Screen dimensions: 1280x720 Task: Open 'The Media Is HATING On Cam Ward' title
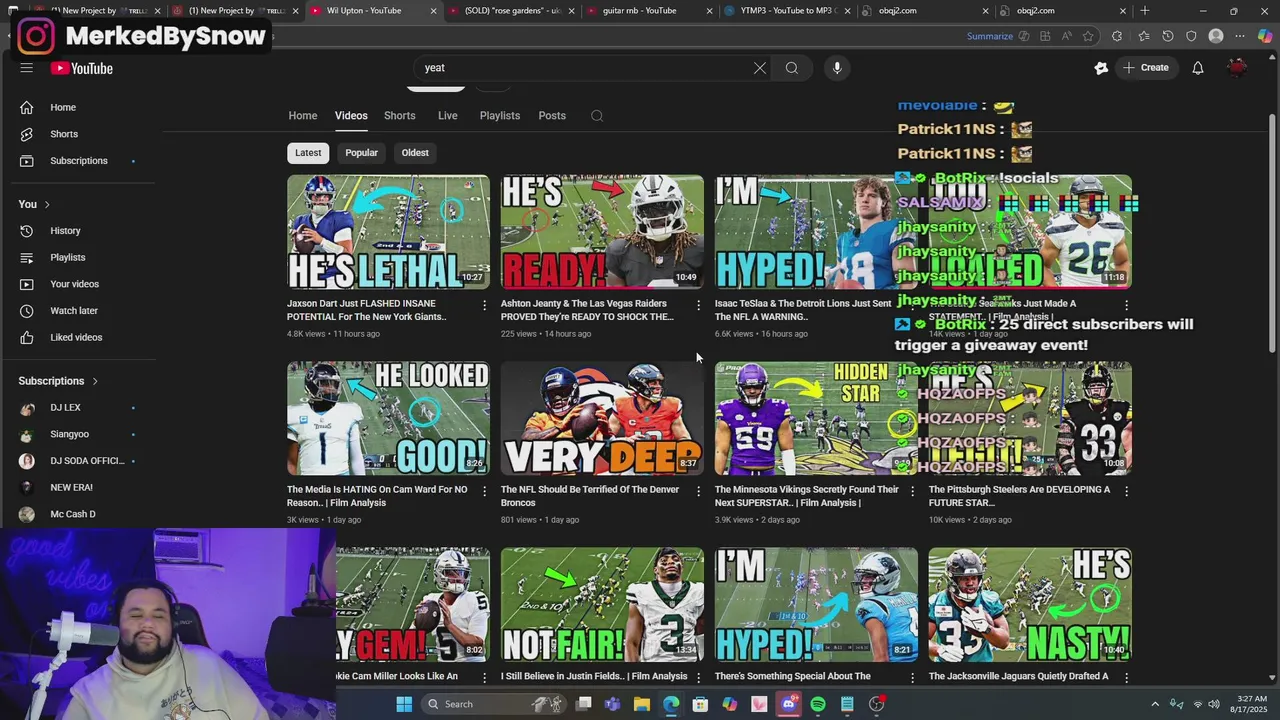[x=377, y=496]
